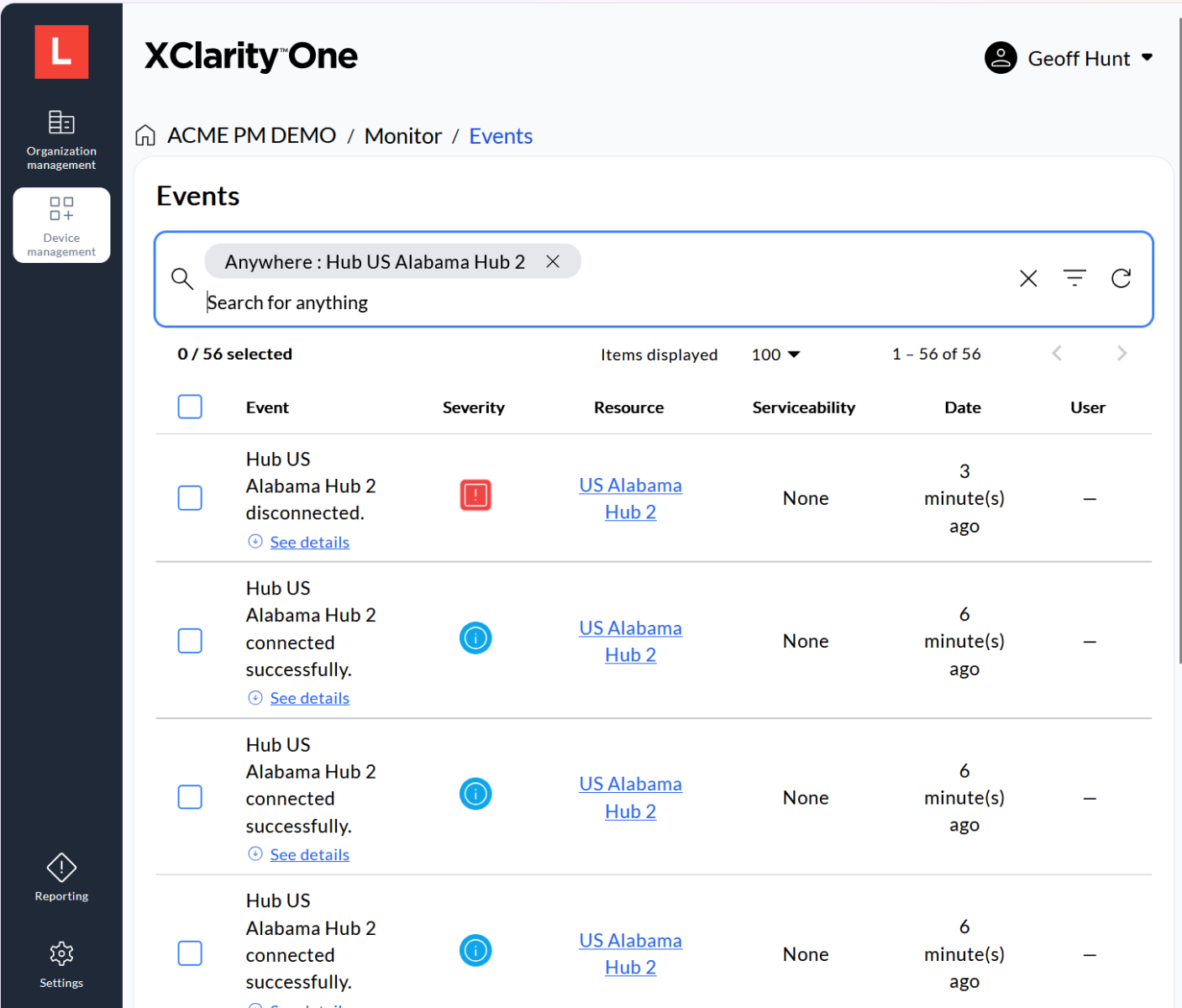Open the Items displayed 100 dropdown
The width and height of the screenshot is (1182, 1008).
(775, 354)
